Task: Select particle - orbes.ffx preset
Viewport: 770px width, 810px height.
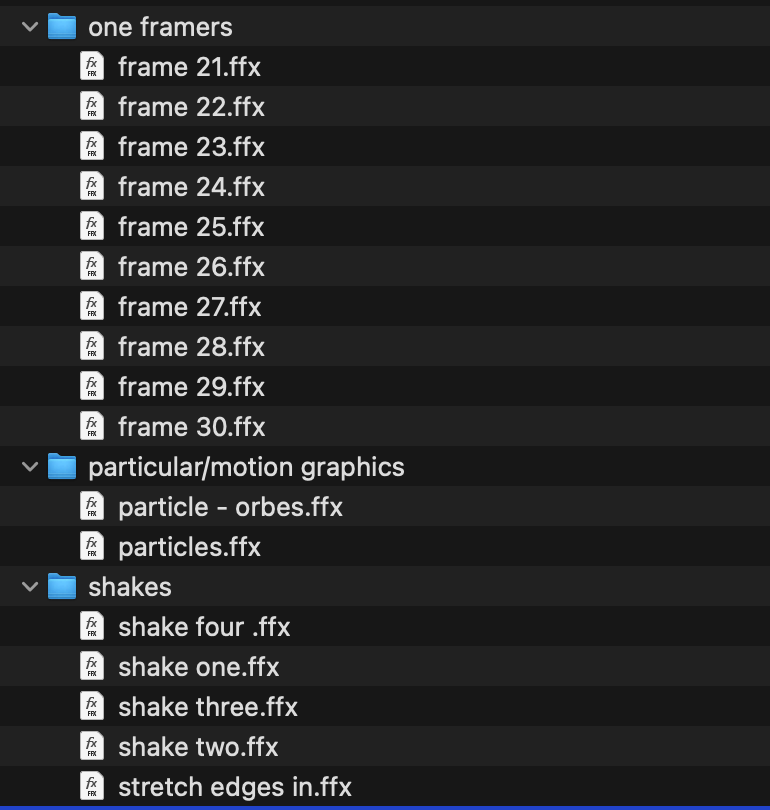Action: [230, 507]
